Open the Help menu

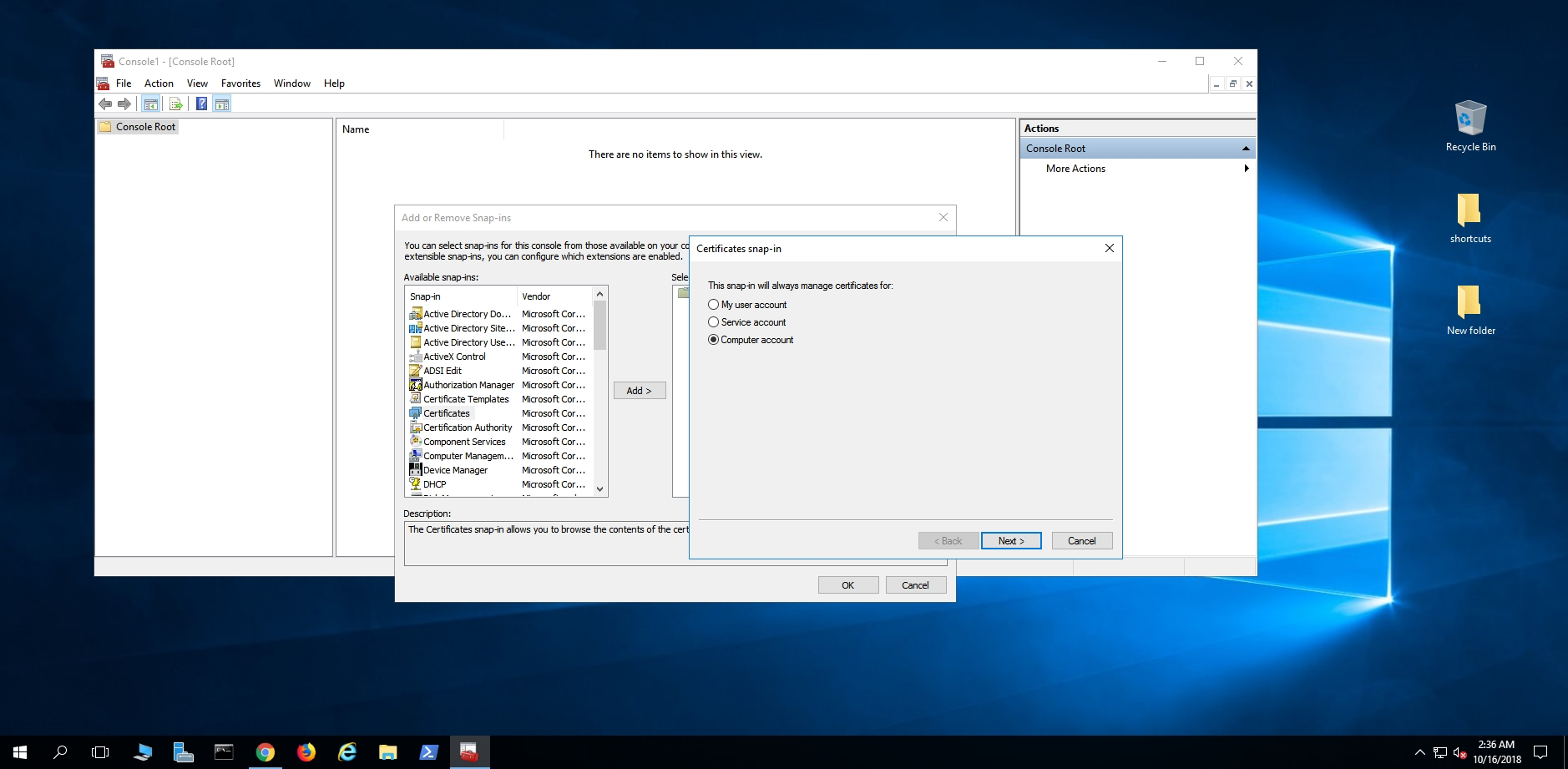coord(334,83)
